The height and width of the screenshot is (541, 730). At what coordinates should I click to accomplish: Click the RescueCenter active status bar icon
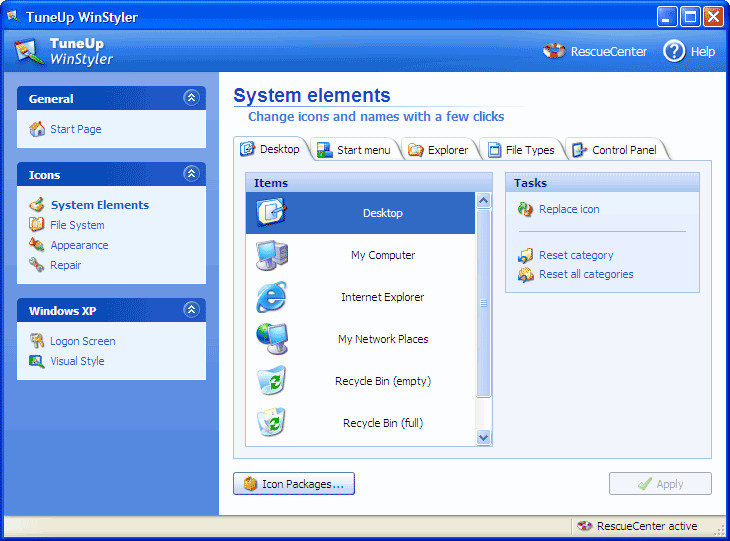pos(584,526)
